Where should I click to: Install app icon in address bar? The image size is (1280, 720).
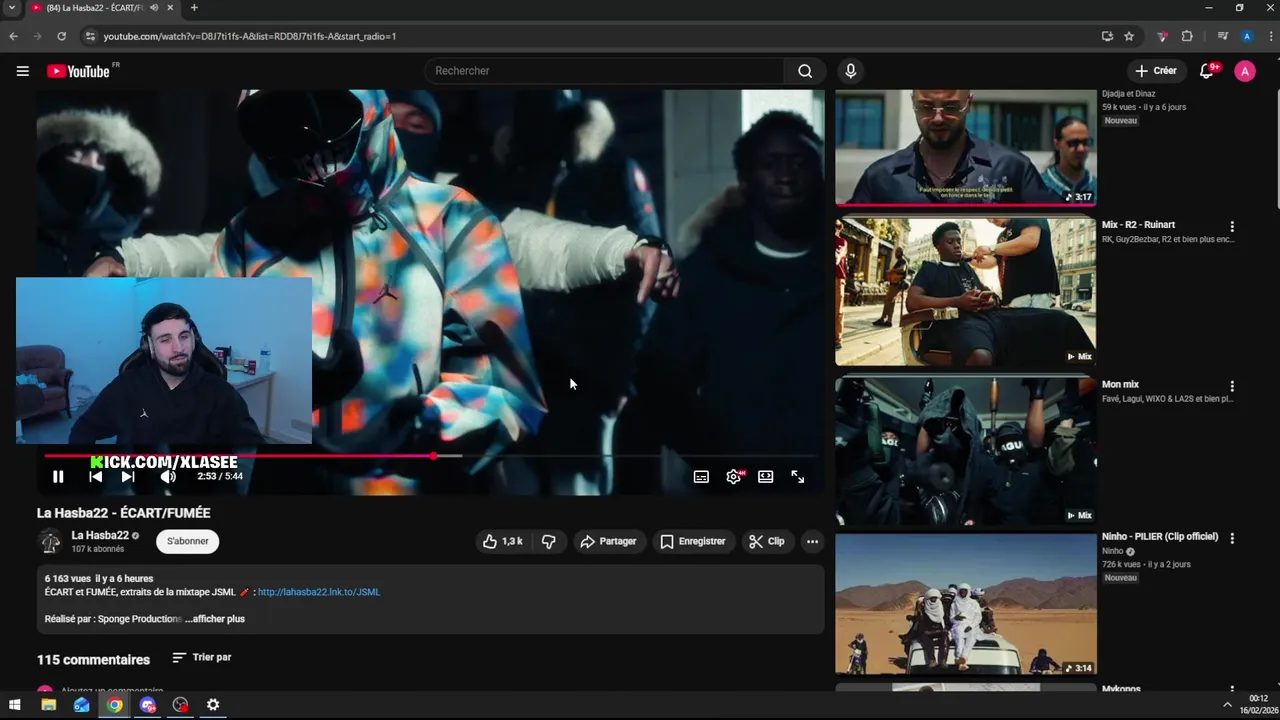click(1107, 36)
